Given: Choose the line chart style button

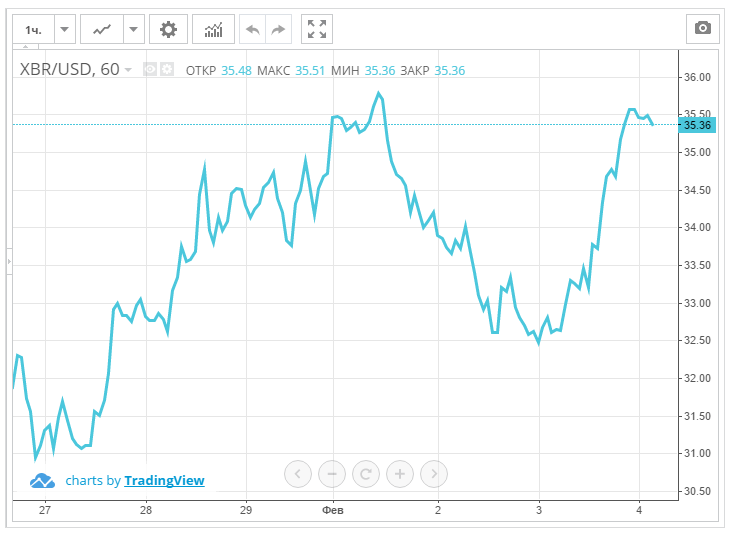Looking at the screenshot, I should point(101,30).
